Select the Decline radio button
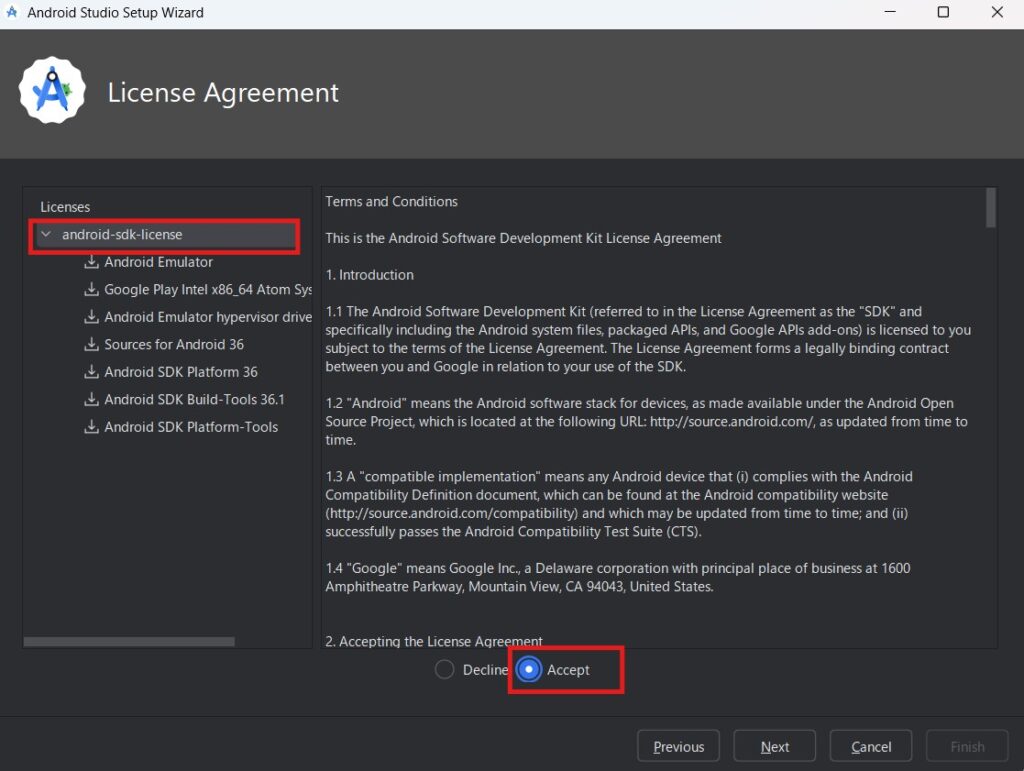 [x=445, y=670]
